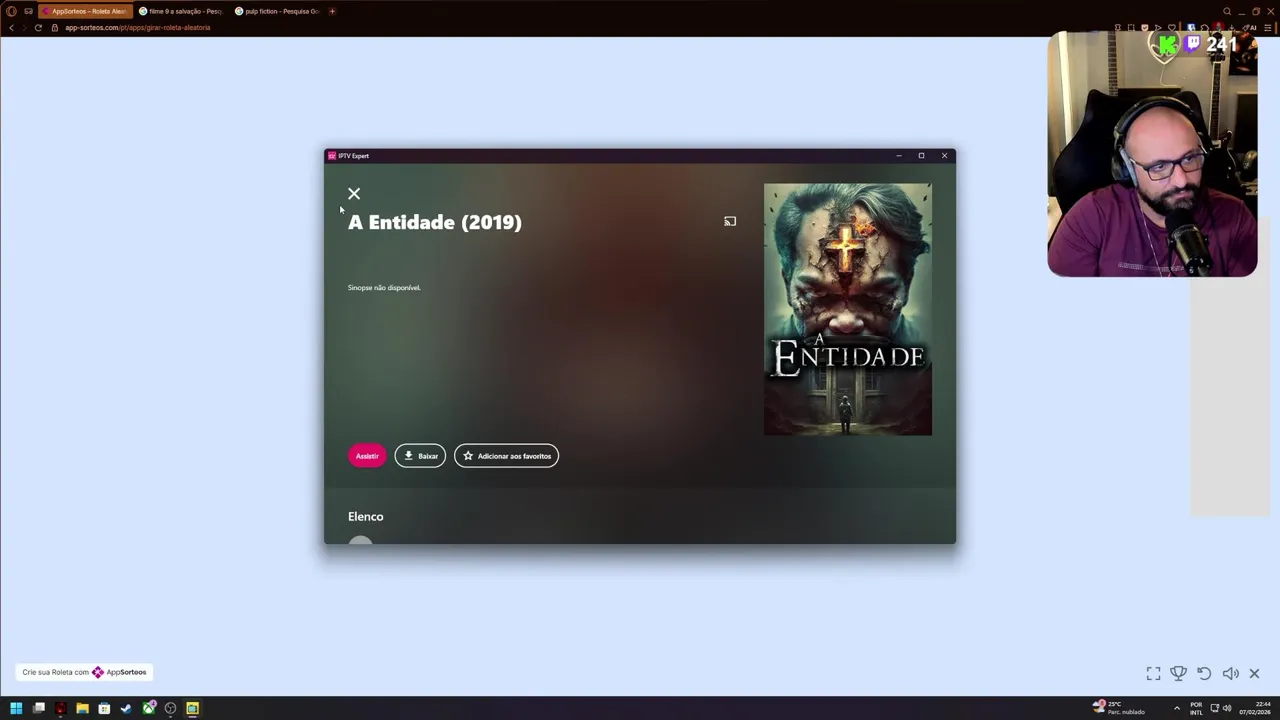Viewport: 1280px width, 720px height.
Task: Switch to 'pulp fiction' search tab
Action: (x=277, y=11)
